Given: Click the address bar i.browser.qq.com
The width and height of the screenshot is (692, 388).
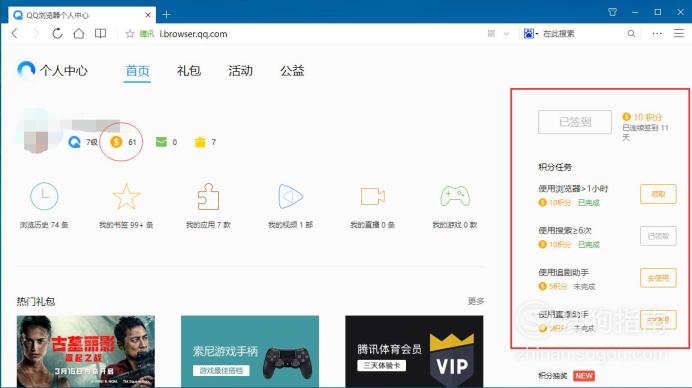Looking at the screenshot, I should pos(193,34).
